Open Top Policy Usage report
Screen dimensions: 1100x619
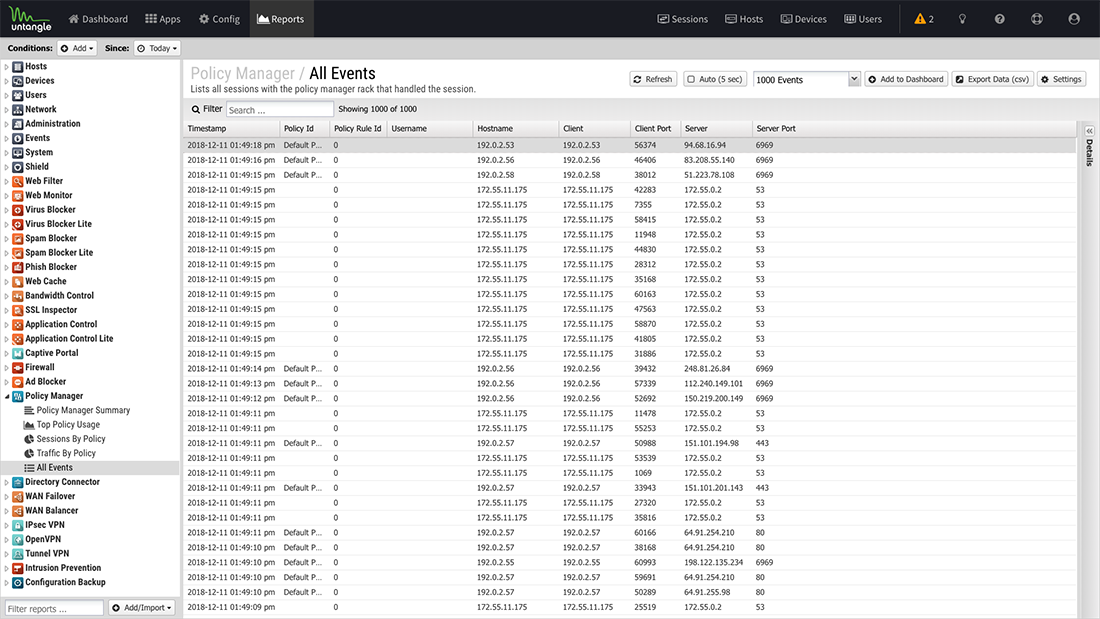(x=68, y=425)
